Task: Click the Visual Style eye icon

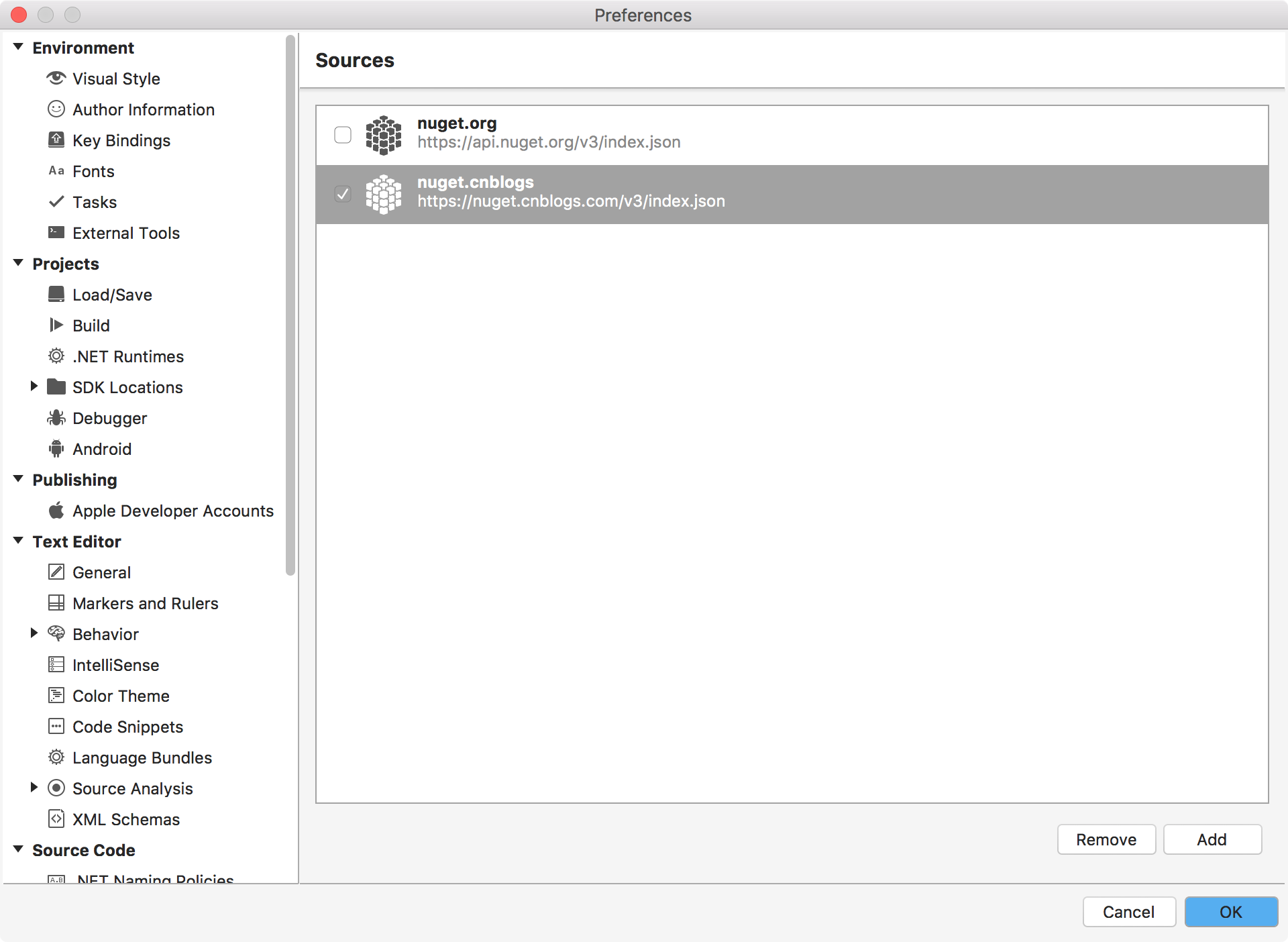Action: click(56, 78)
